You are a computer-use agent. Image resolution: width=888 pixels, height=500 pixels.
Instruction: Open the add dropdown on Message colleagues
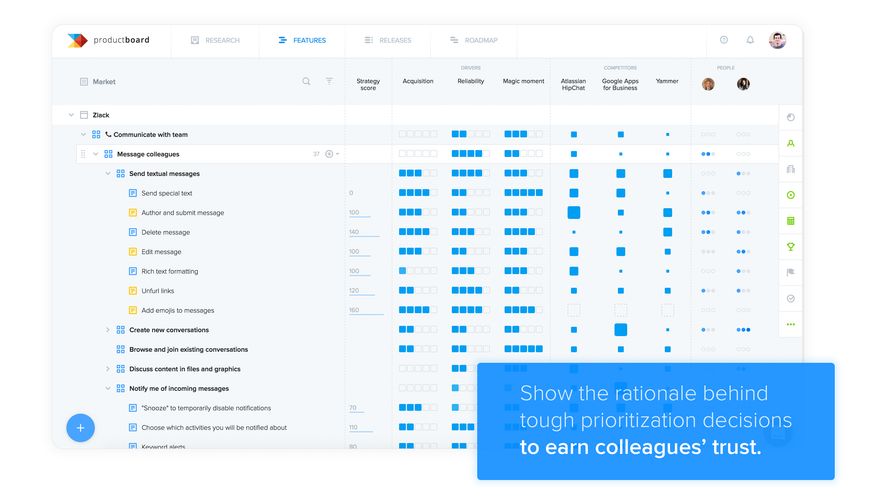[332, 154]
